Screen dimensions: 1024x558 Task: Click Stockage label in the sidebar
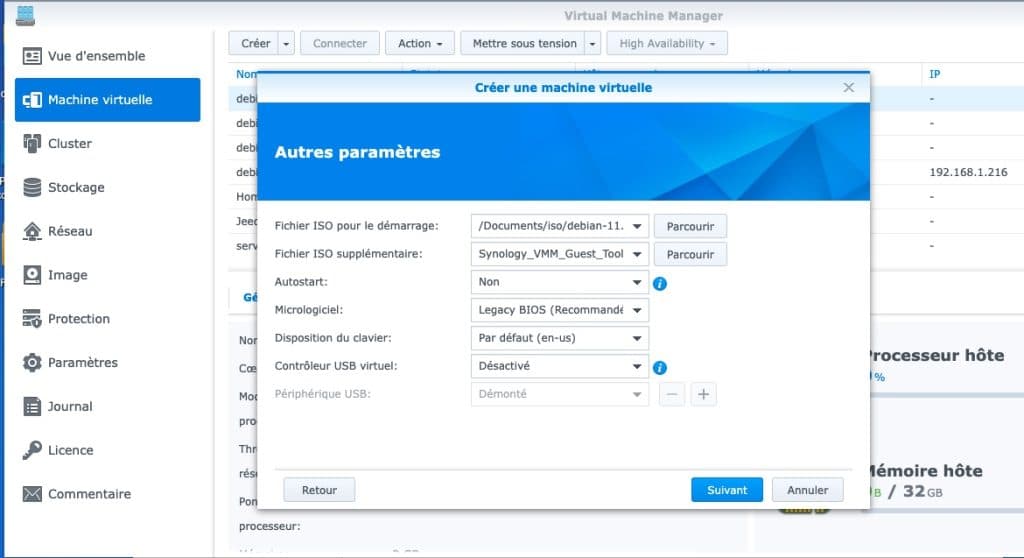pos(76,188)
